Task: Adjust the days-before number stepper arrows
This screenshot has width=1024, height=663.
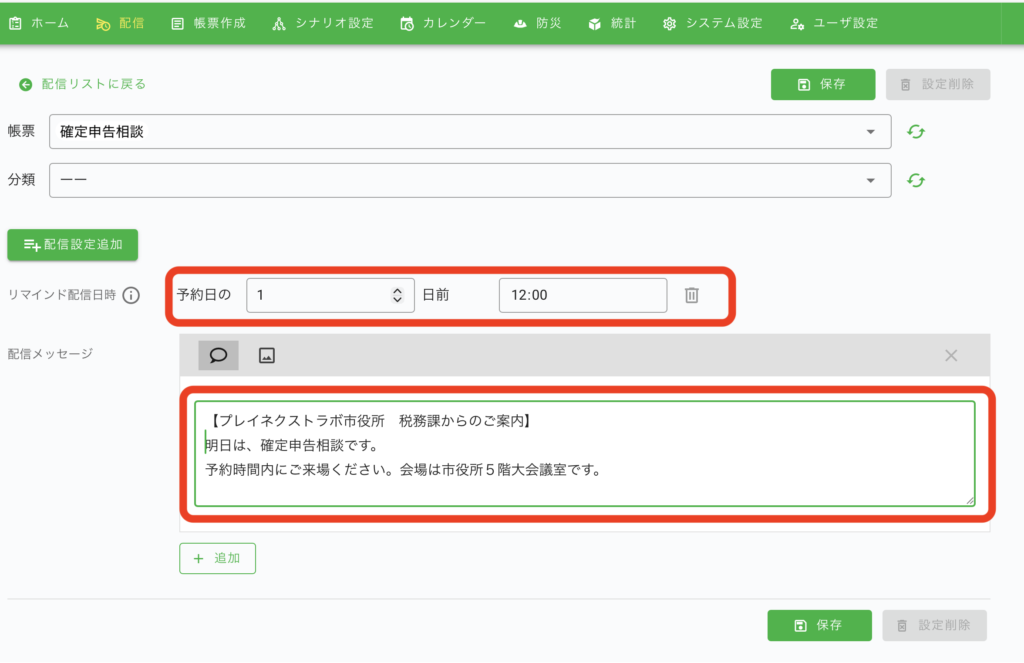Action: point(397,295)
